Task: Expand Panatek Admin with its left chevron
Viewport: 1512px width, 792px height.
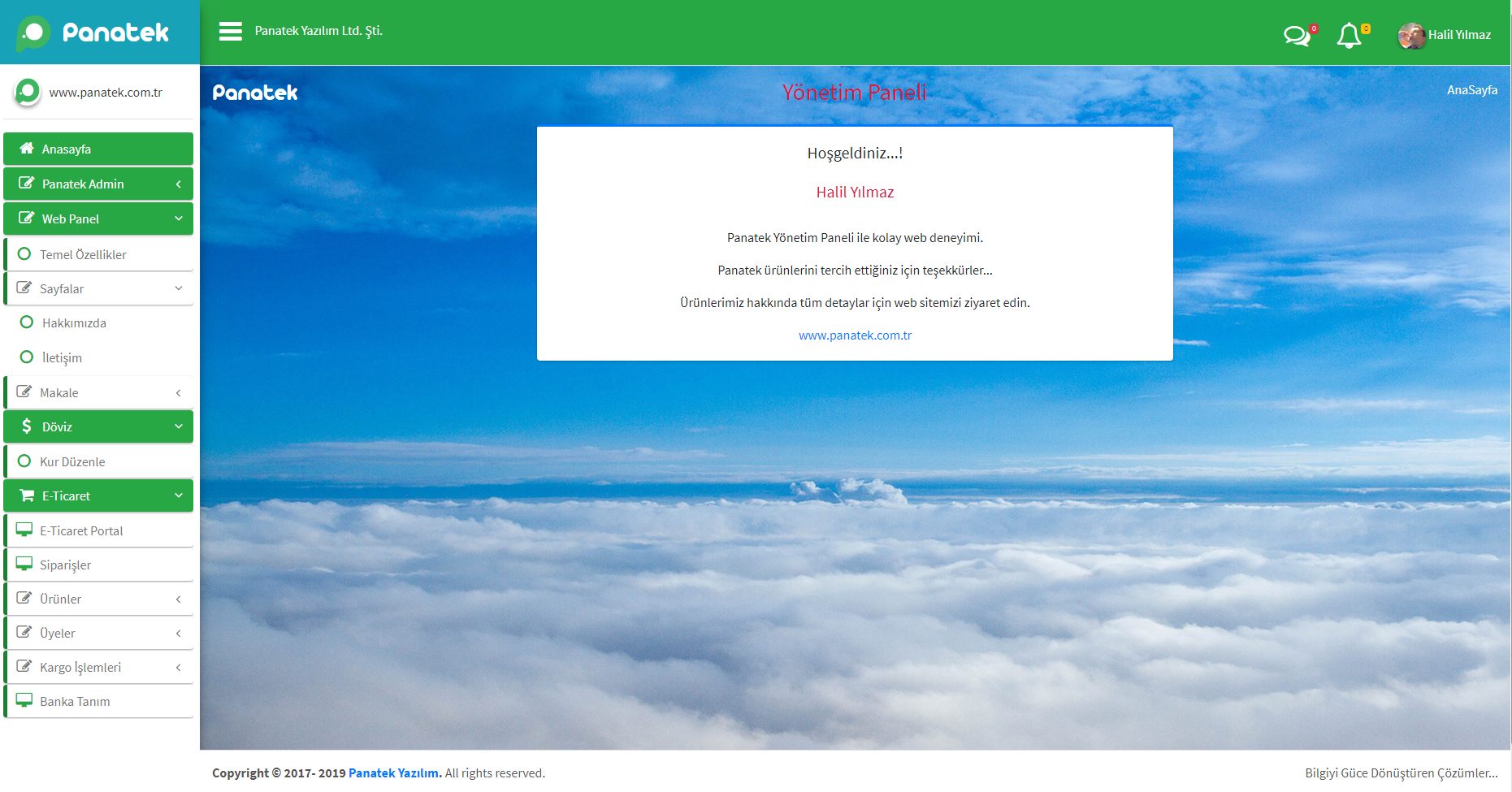Action: [179, 184]
